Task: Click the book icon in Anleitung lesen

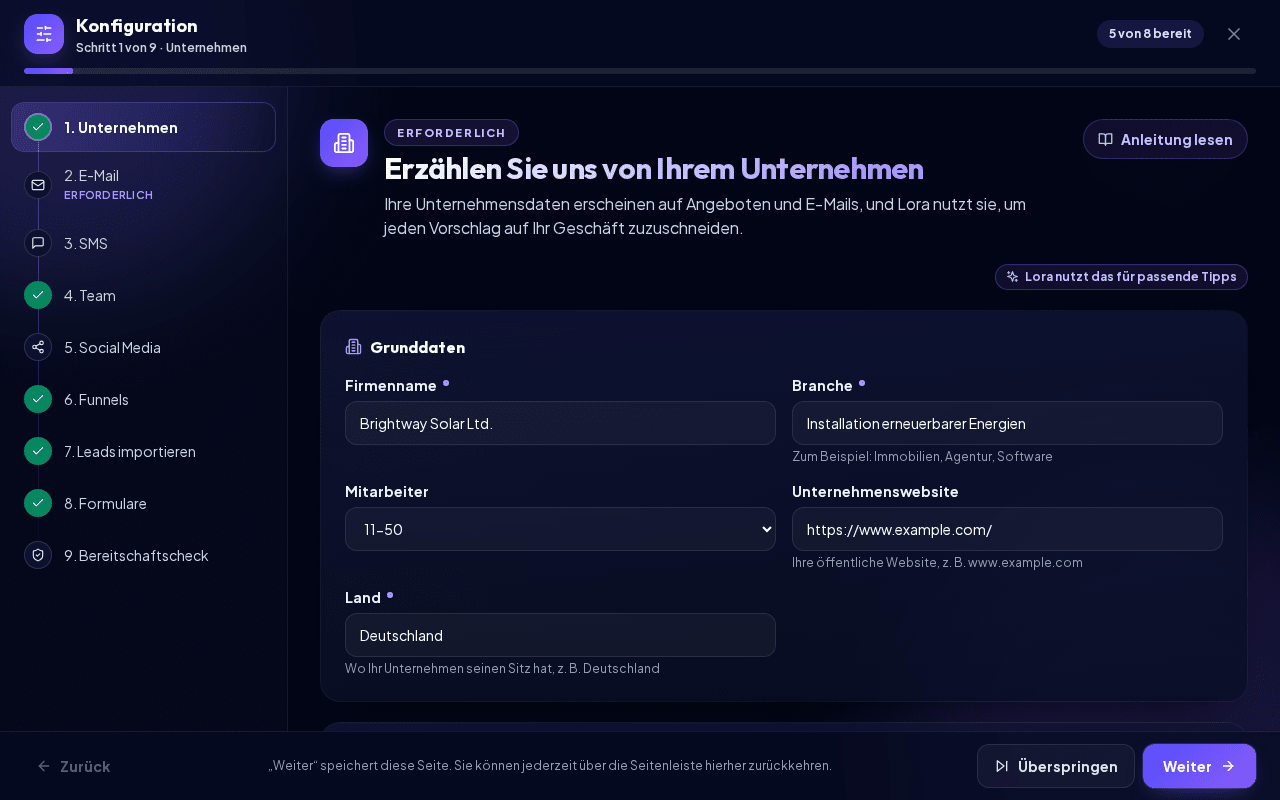Action: 1106,139
